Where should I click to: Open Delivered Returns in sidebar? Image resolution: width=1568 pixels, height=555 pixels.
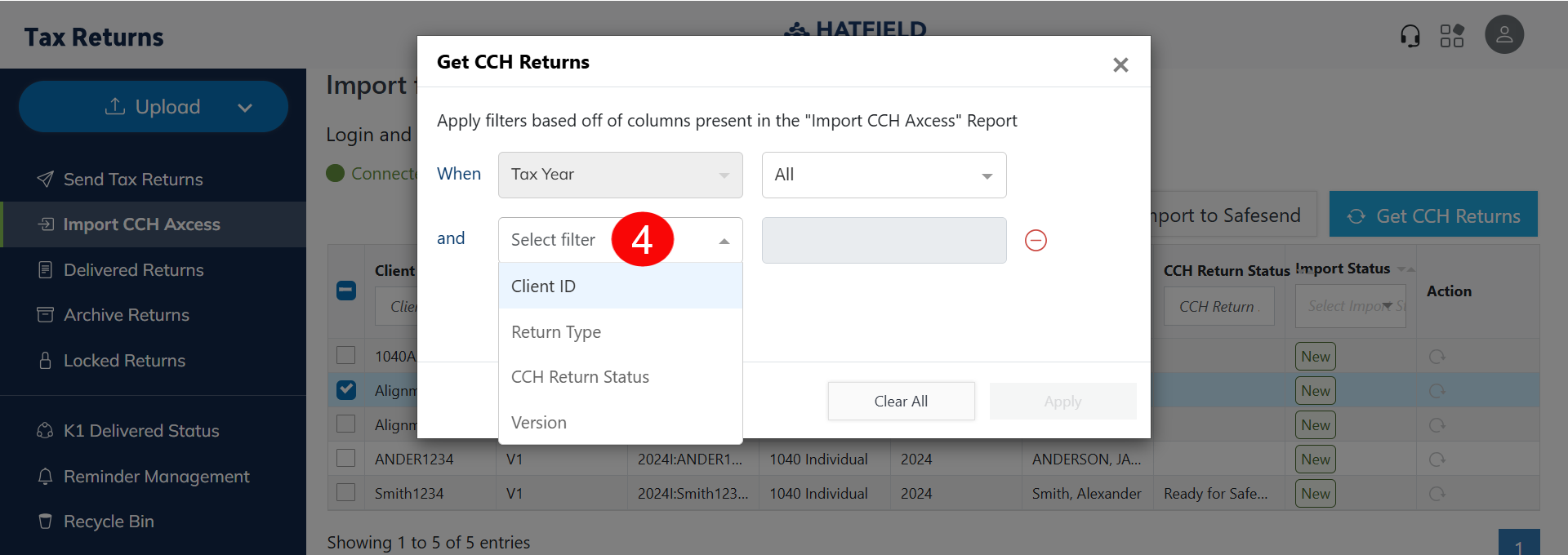pos(134,269)
